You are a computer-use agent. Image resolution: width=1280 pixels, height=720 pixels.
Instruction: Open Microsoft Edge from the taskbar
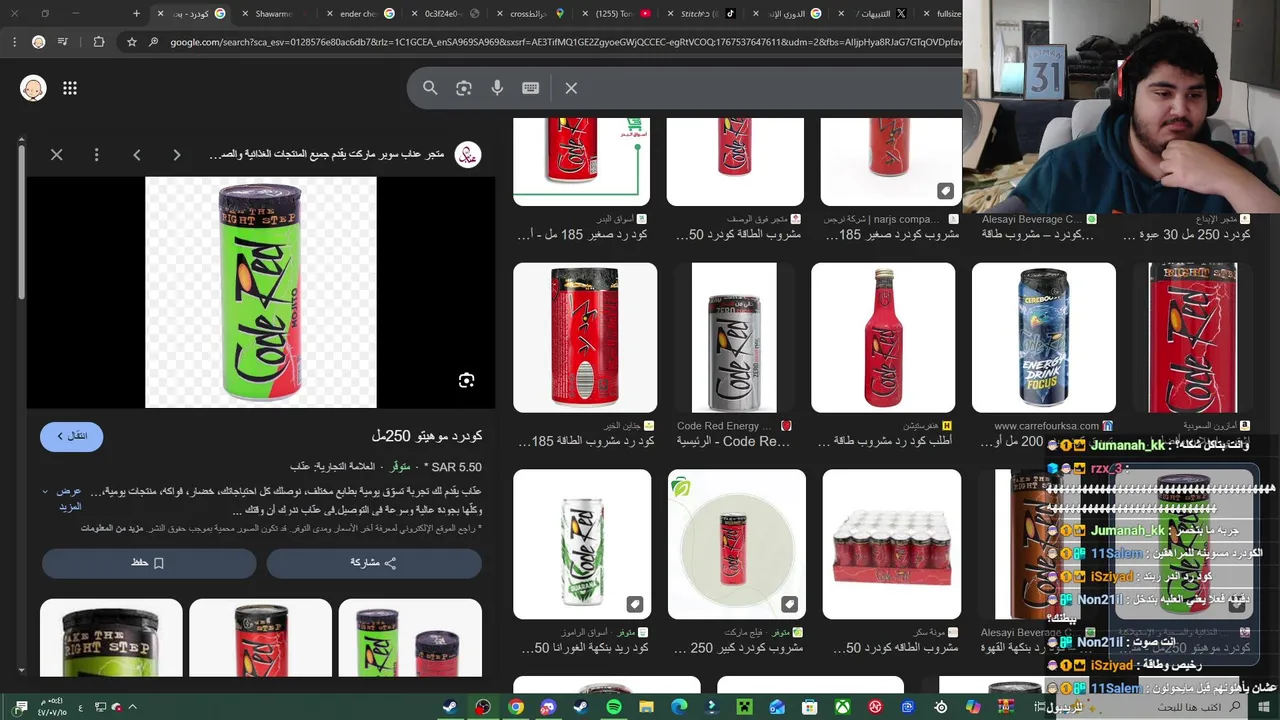click(680, 707)
